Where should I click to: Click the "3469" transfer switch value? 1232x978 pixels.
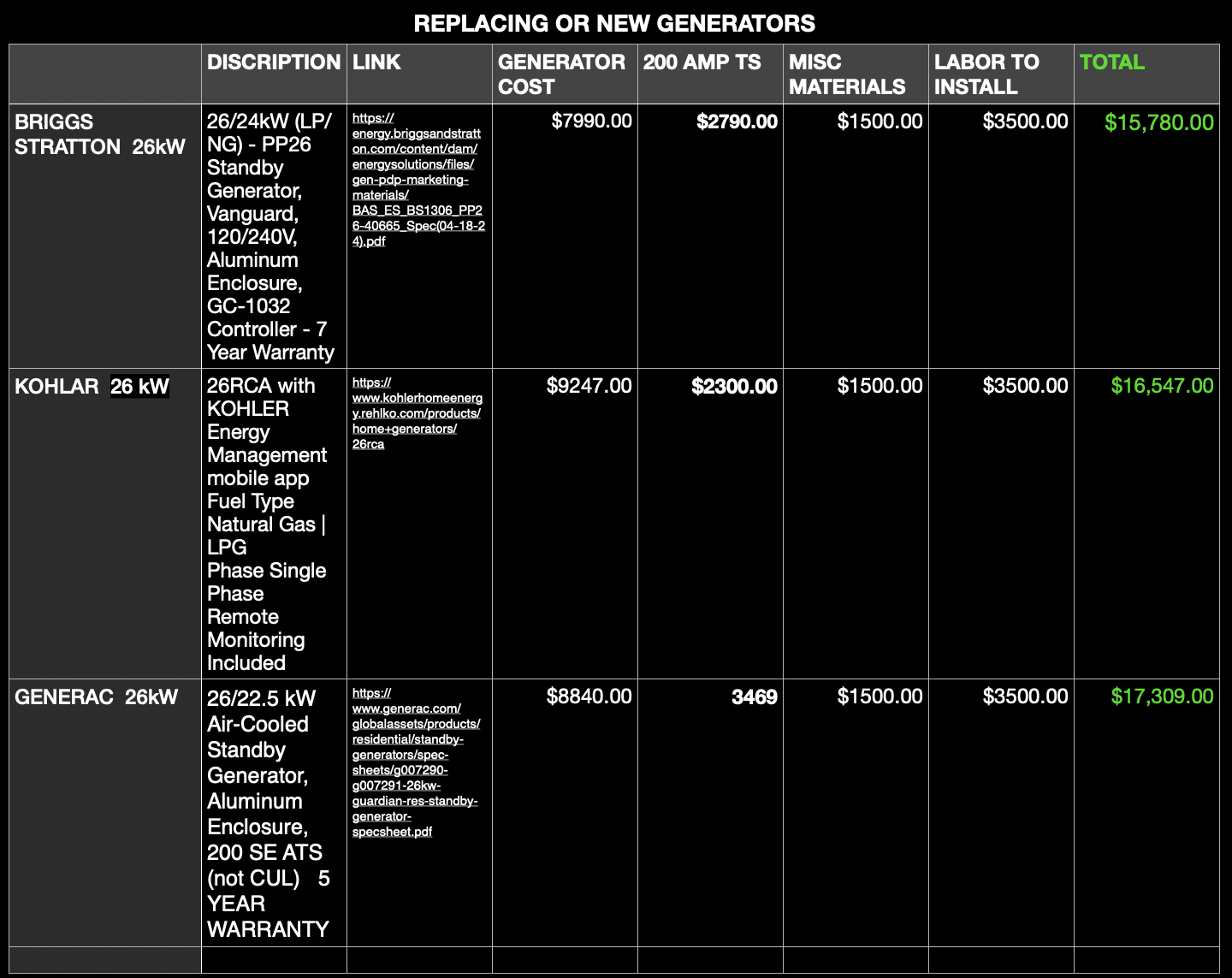pos(755,697)
